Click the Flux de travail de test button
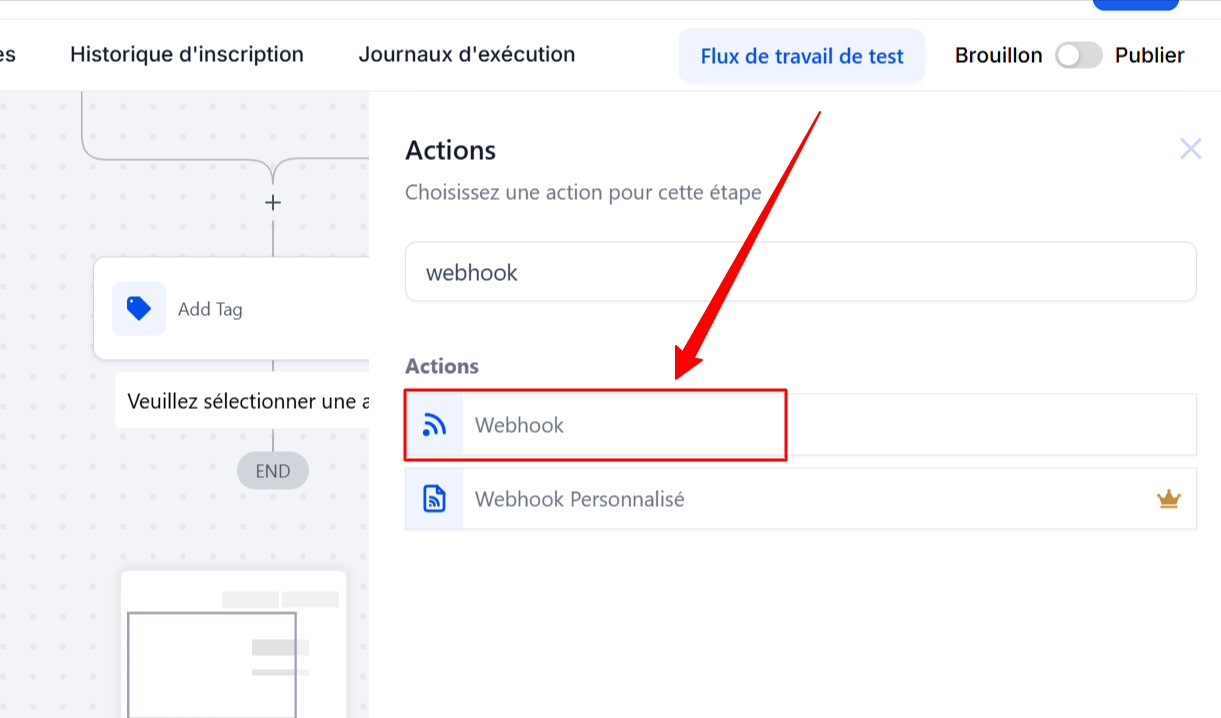Image resolution: width=1221 pixels, height=718 pixels. tap(802, 56)
